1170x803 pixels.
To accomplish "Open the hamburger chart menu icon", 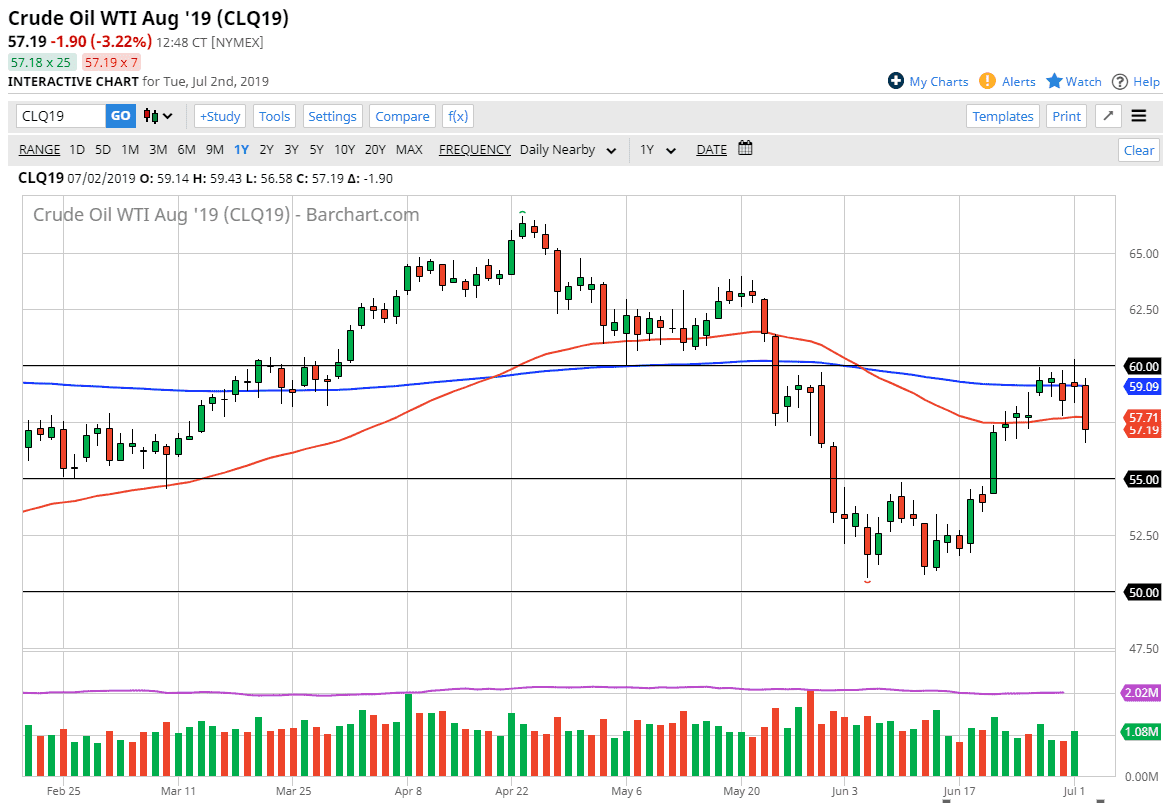I will (x=1139, y=116).
